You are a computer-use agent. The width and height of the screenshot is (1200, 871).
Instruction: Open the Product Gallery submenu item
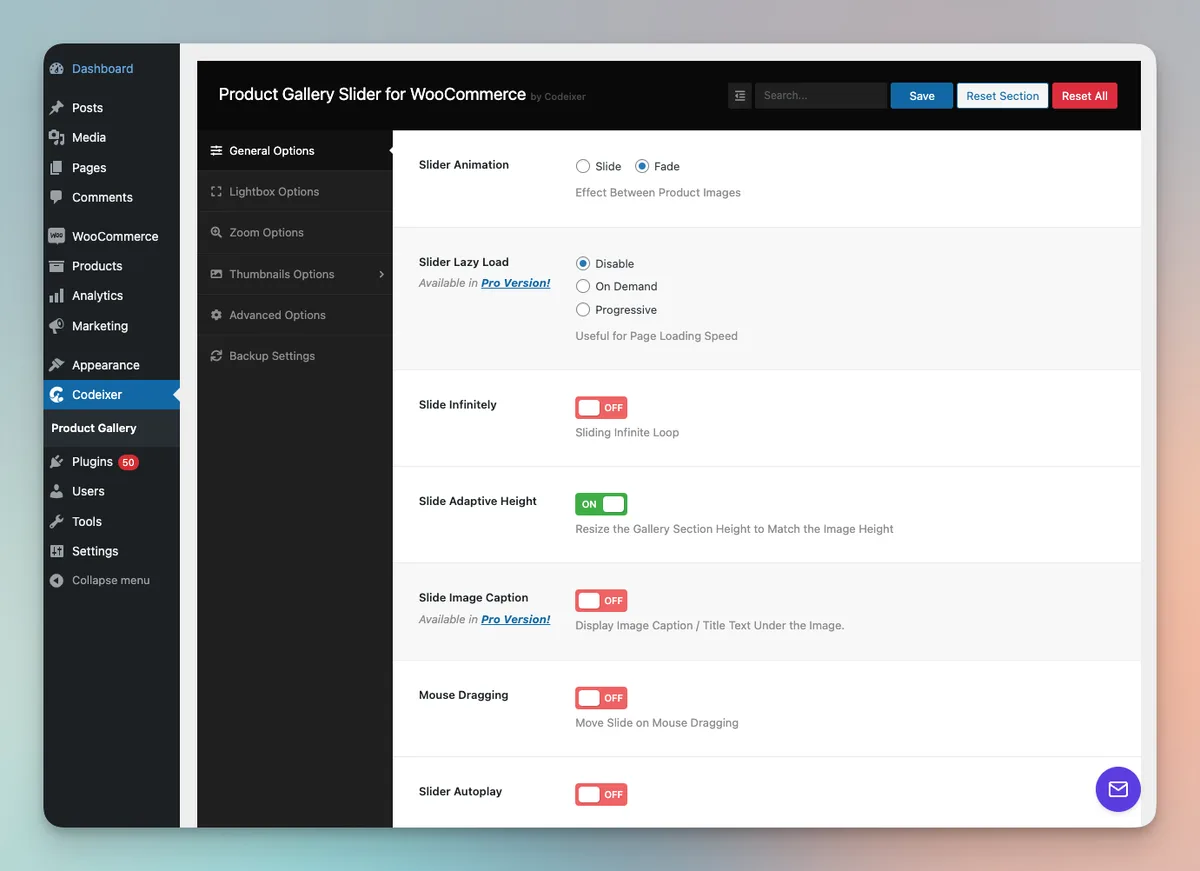[x=94, y=428]
